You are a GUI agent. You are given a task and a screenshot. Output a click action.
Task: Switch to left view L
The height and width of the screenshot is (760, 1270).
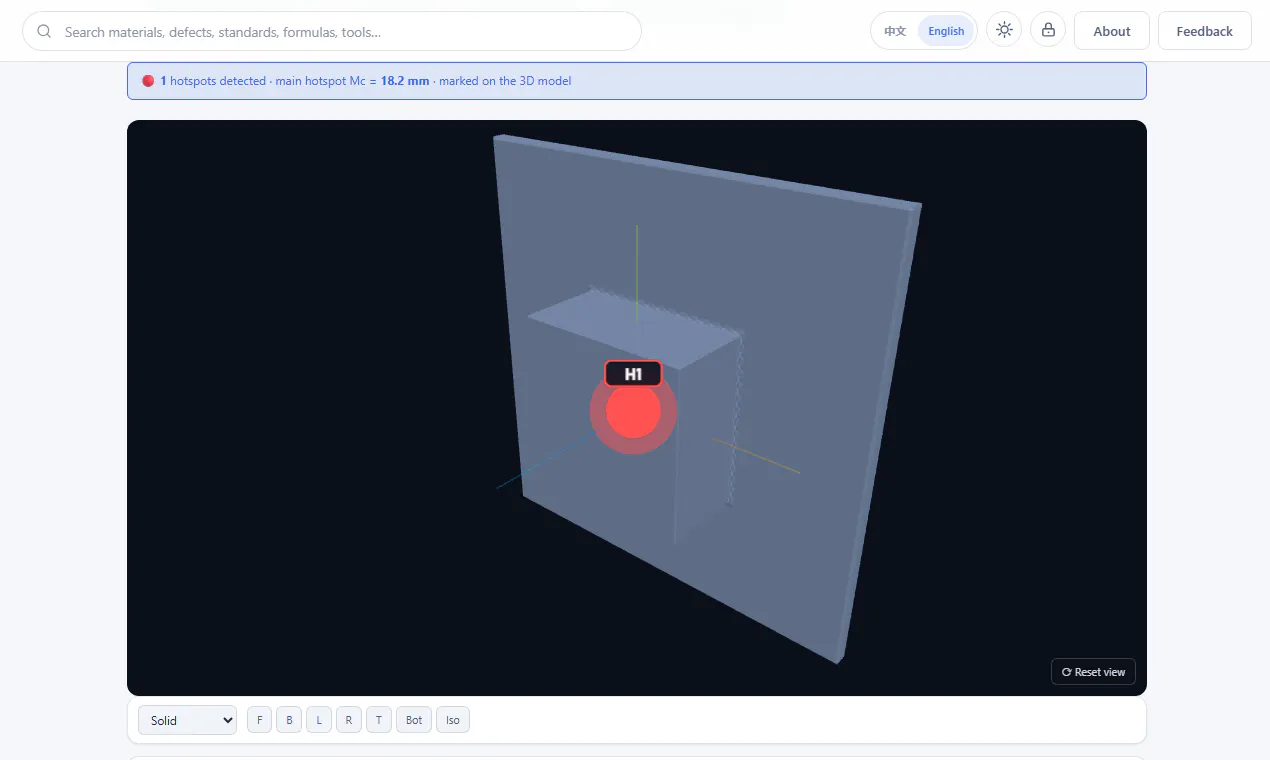click(x=319, y=720)
